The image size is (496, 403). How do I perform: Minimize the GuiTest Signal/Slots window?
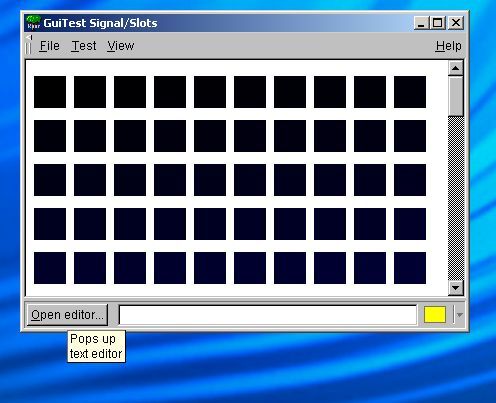pos(422,23)
